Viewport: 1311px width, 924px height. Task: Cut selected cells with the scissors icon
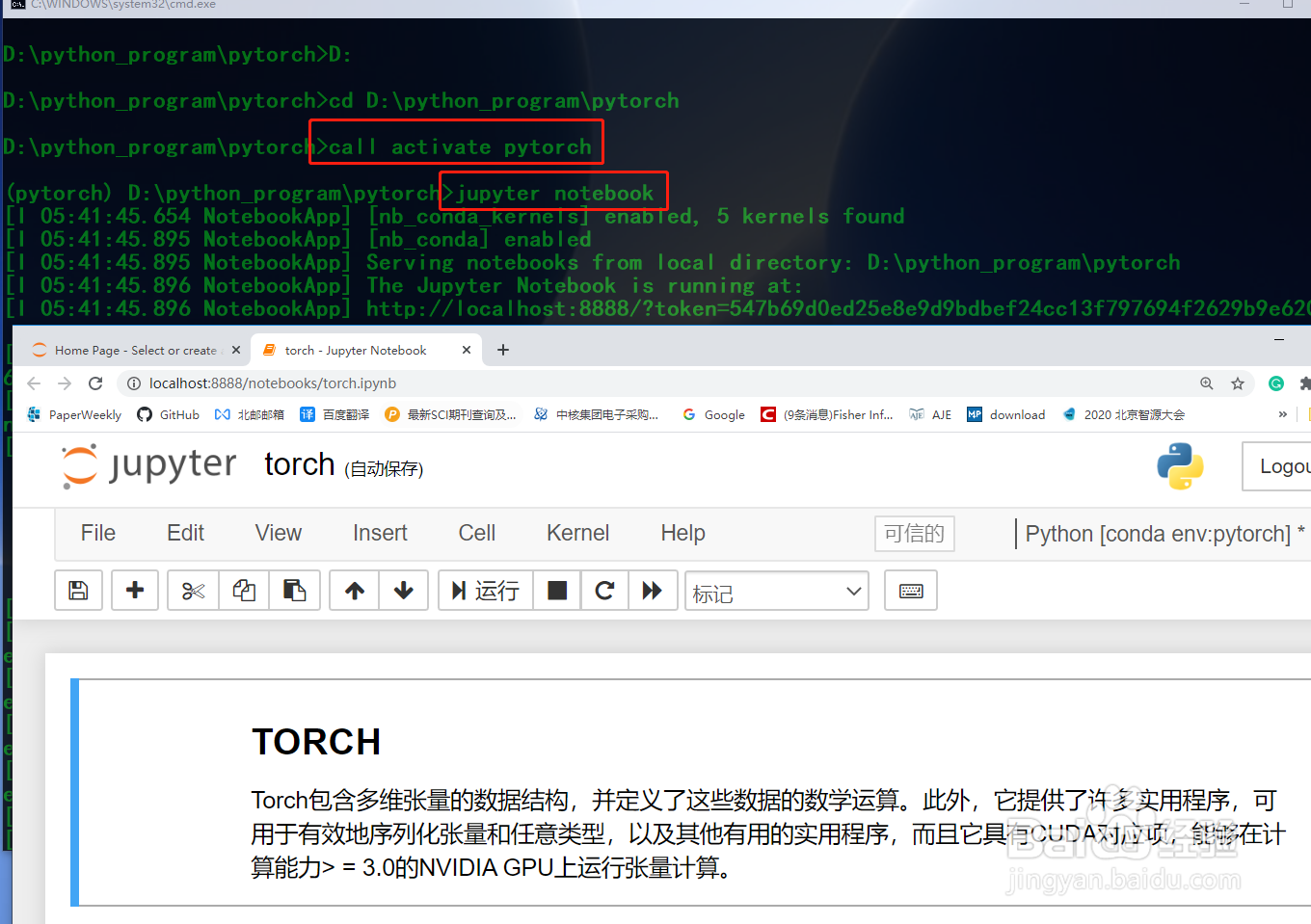click(x=193, y=591)
